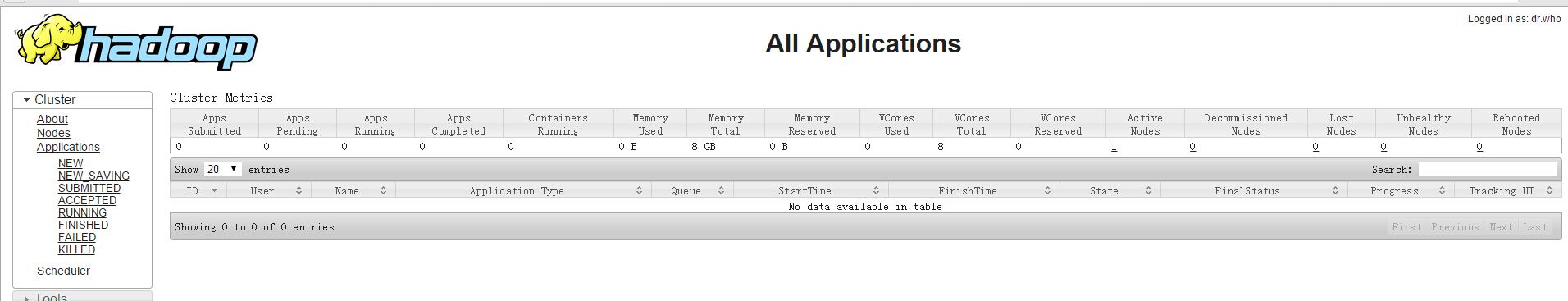Sort table by FinalStatus column
This screenshot has height=301, width=1568.
pos(1254,190)
